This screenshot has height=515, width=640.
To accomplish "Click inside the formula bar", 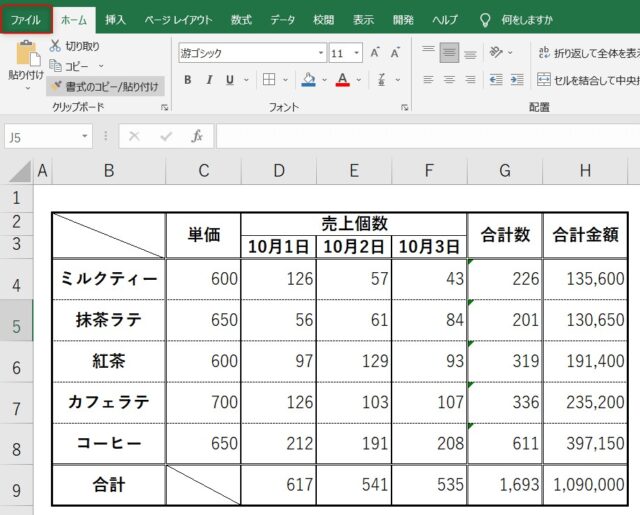I will coord(428,136).
